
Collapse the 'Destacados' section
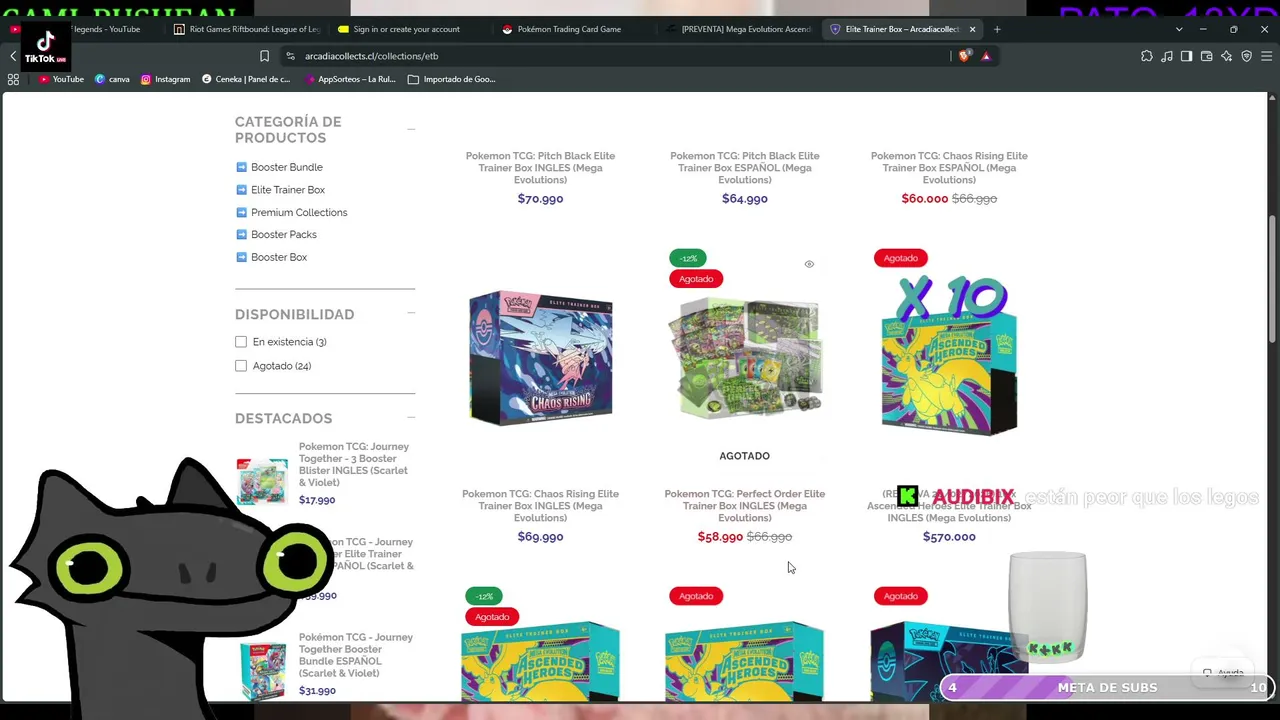(x=411, y=417)
